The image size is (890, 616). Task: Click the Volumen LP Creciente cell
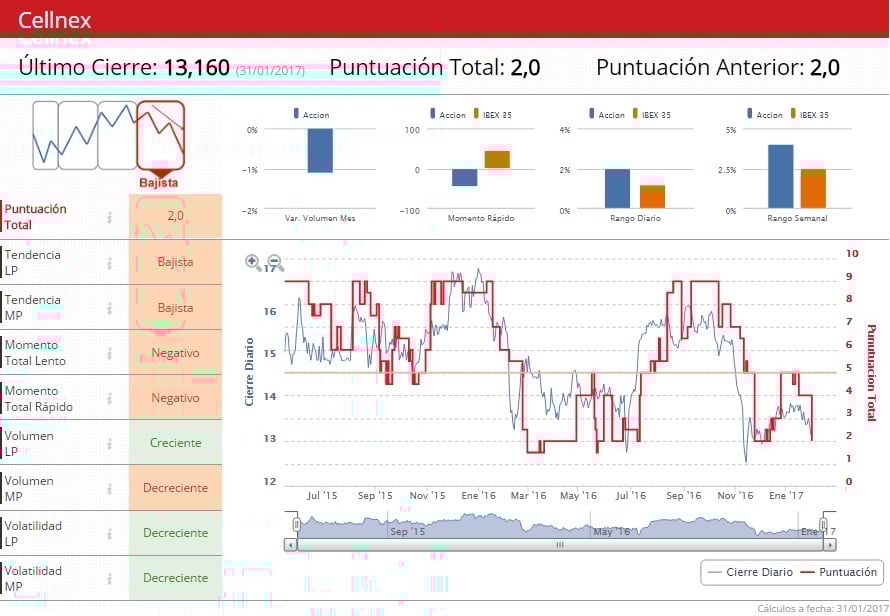175,443
